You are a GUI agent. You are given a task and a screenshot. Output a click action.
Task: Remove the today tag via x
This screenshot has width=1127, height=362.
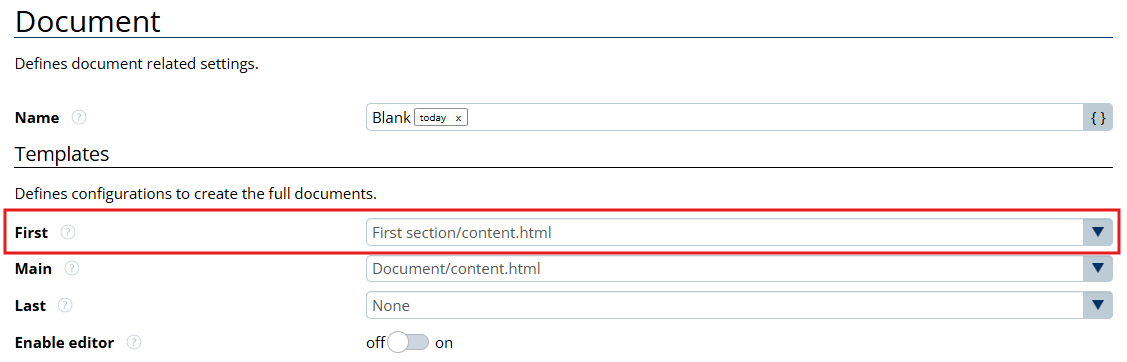coord(458,118)
